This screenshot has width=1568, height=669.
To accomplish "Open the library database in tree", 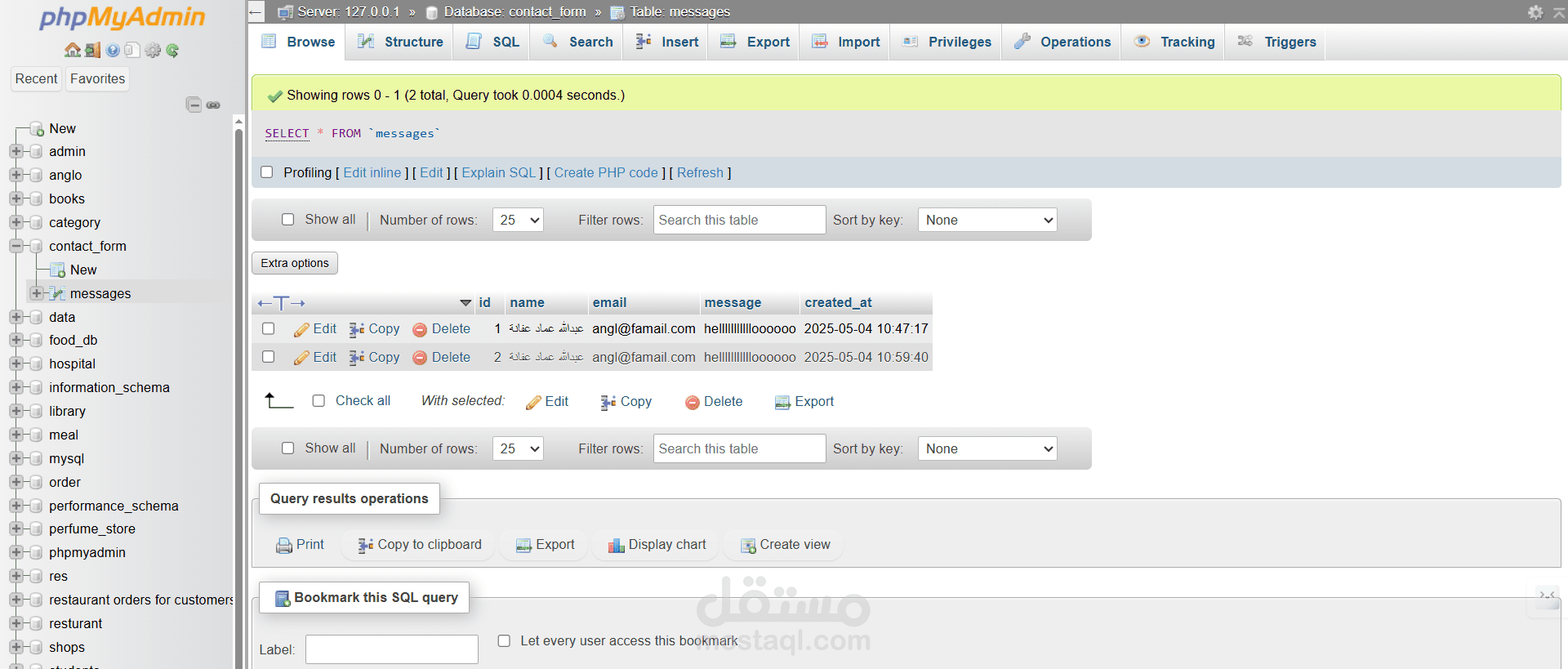I will [67, 411].
